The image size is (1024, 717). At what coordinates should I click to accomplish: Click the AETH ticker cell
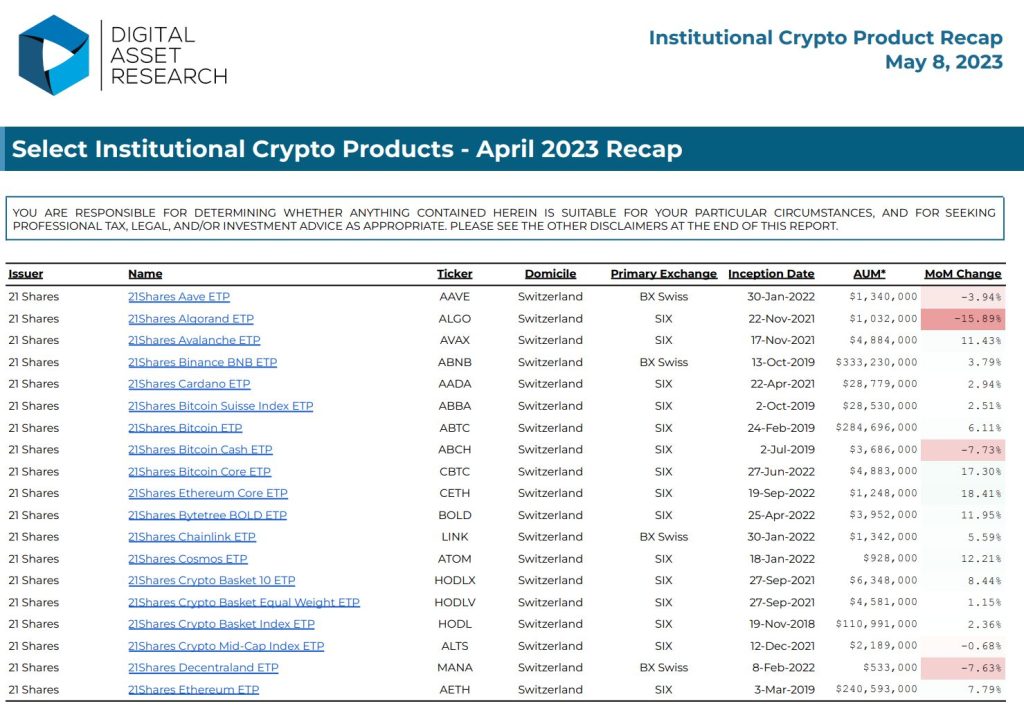click(455, 690)
